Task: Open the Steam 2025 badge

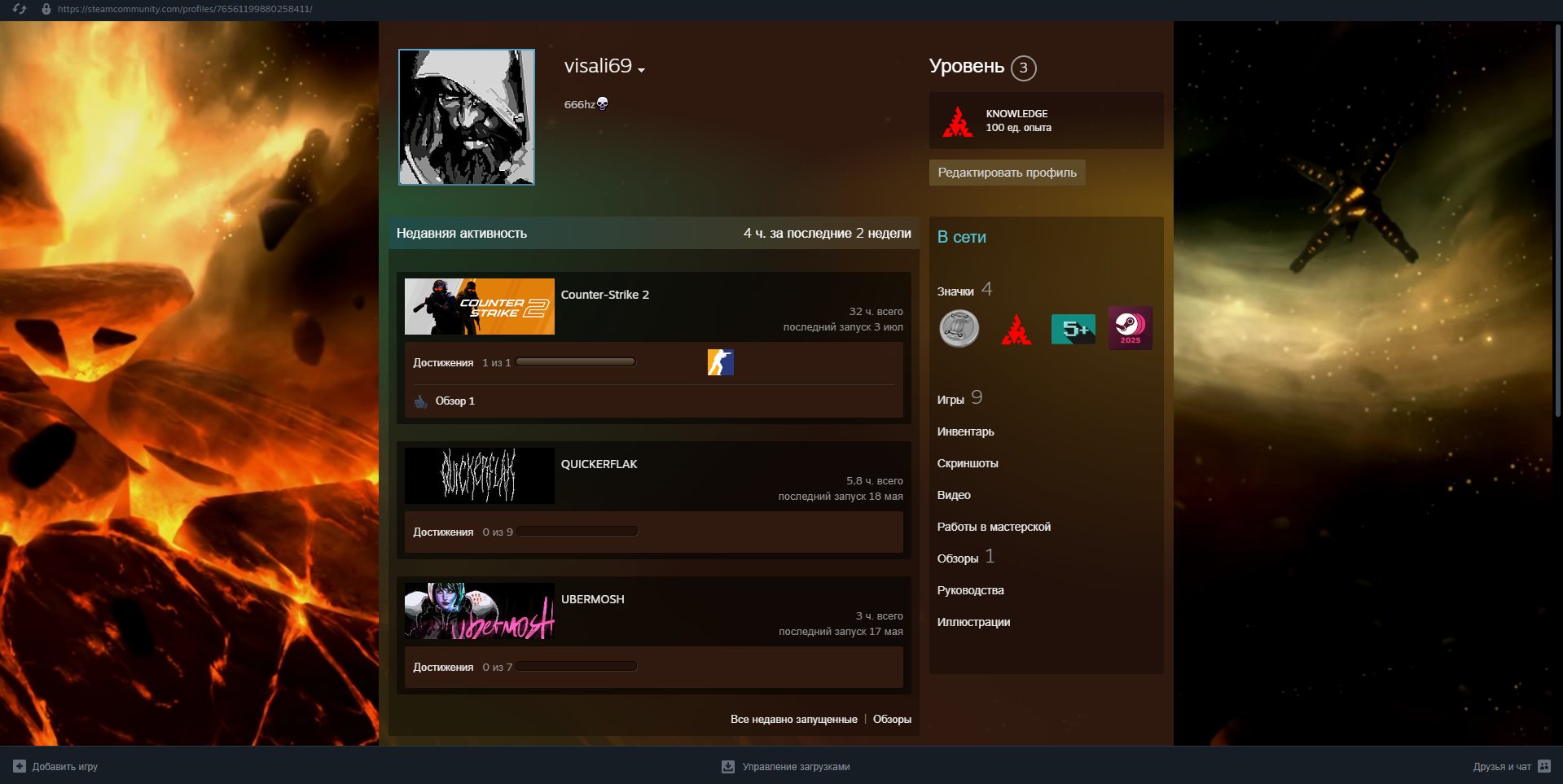Action: click(x=1130, y=328)
